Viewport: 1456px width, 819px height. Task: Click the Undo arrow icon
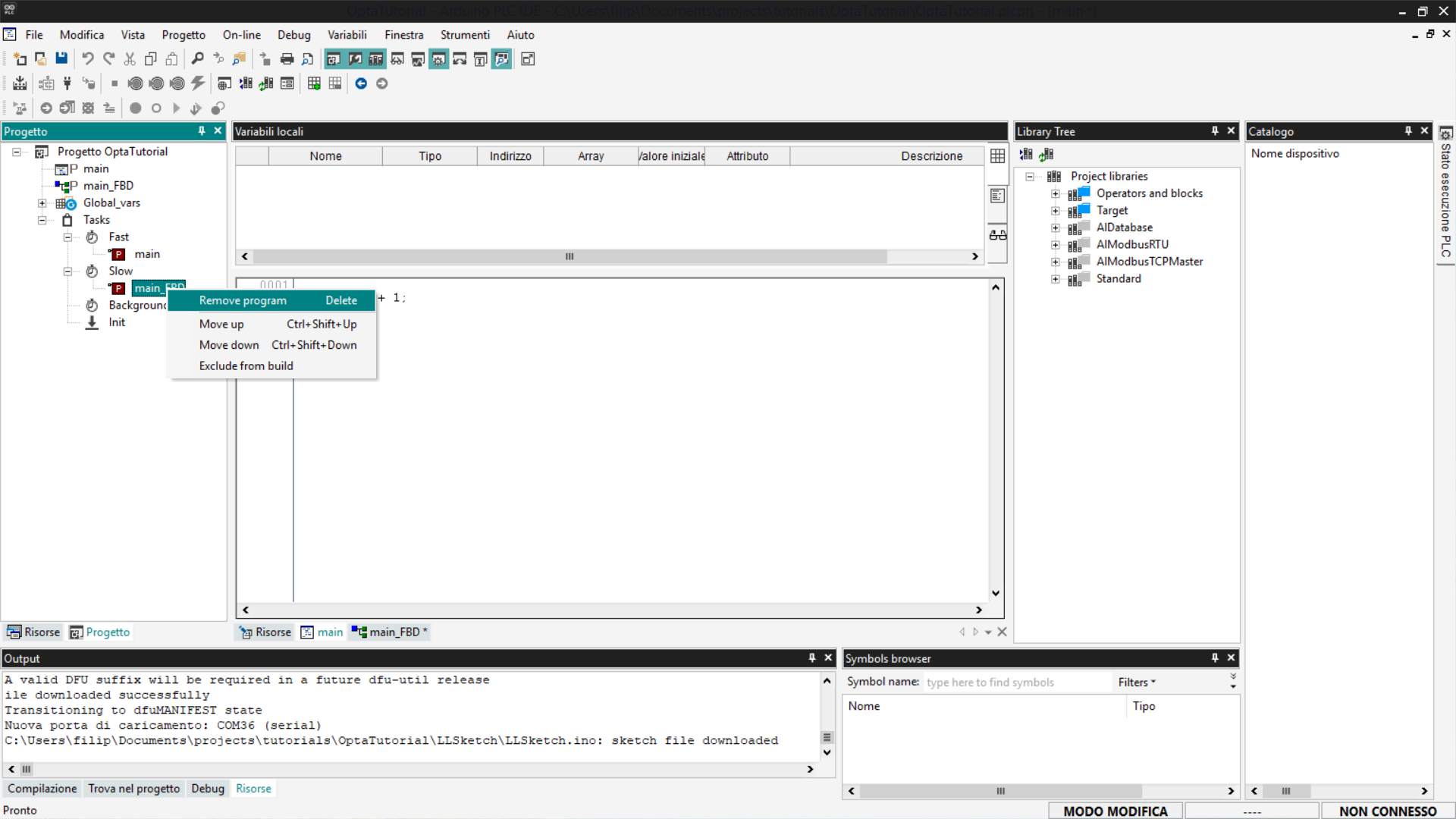(x=88, y=59)
